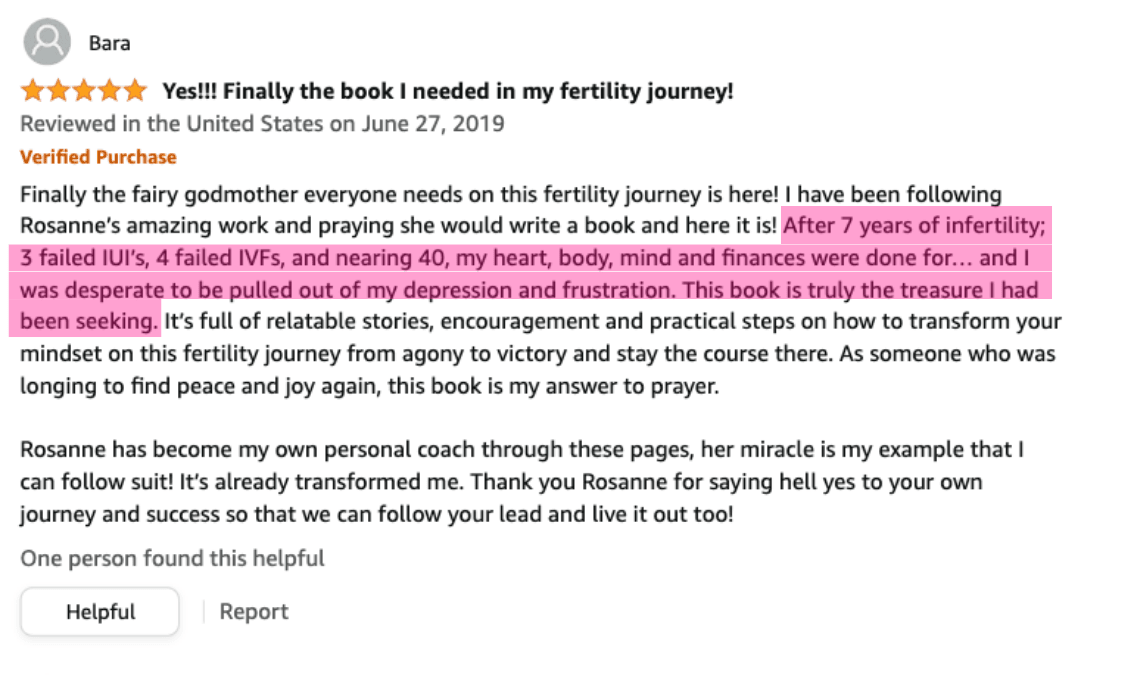The width and height of the screenshot is (1132, 675).
Task: Click the Verified Purchase label
Action: click(98, 157)
